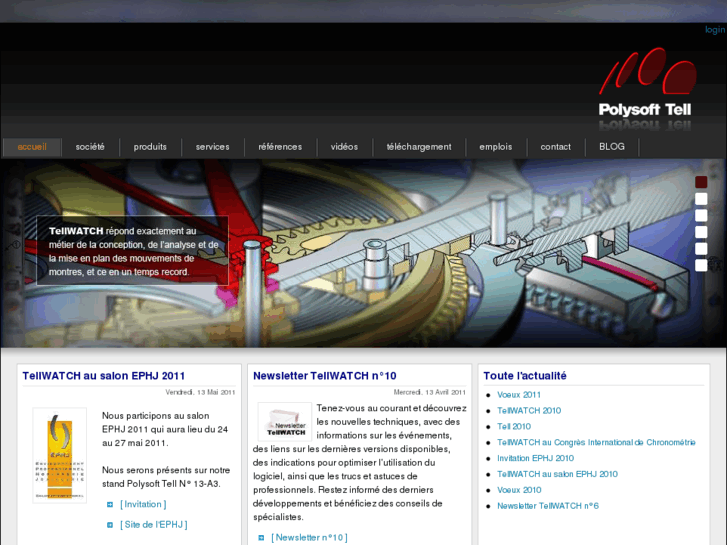The image size is (727, 545).
Task: Click the date Mercredi, 13 Avril 2011
Action: (430, 392)
